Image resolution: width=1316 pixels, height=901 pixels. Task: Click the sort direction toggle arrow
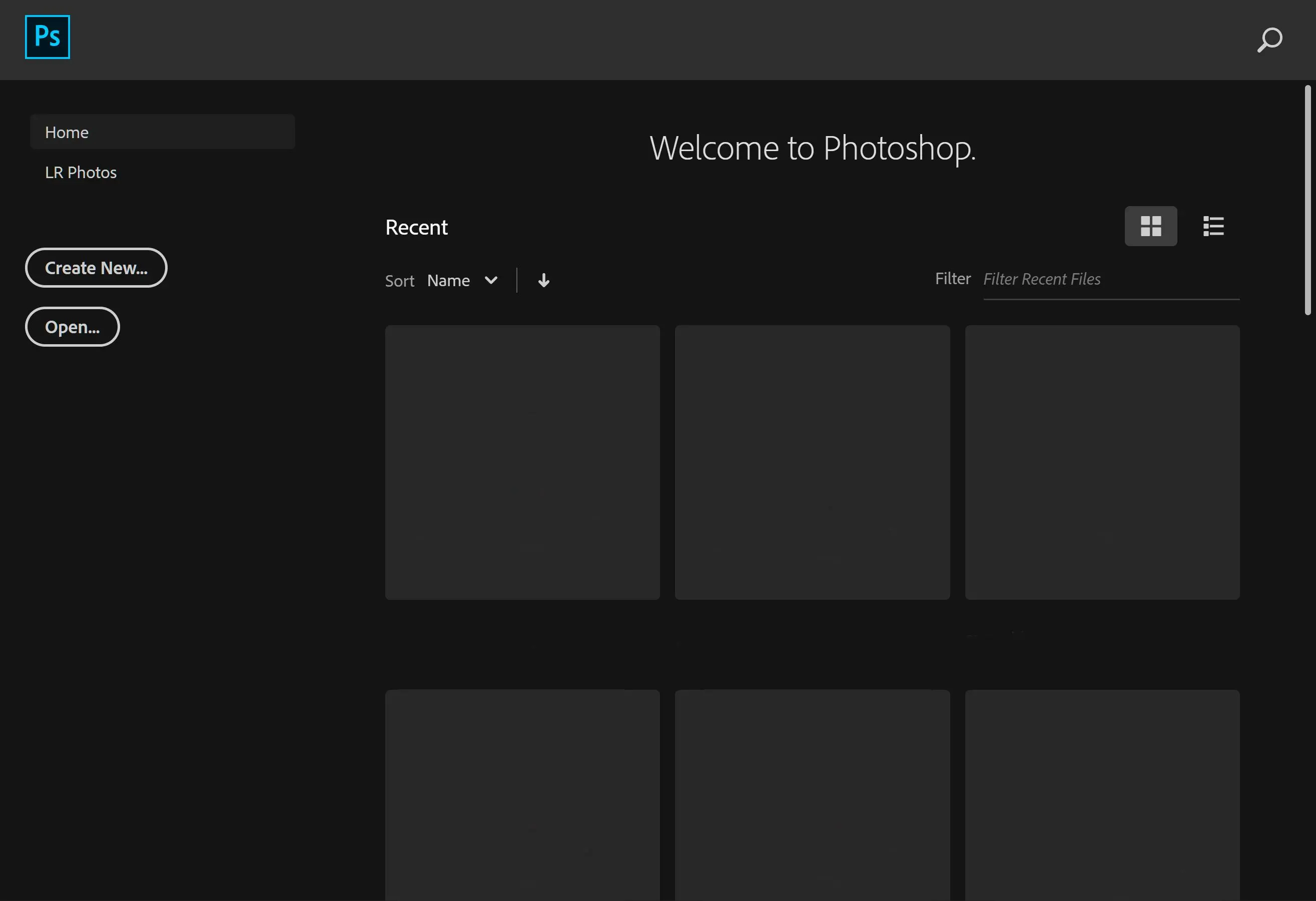tap(543, 280)
